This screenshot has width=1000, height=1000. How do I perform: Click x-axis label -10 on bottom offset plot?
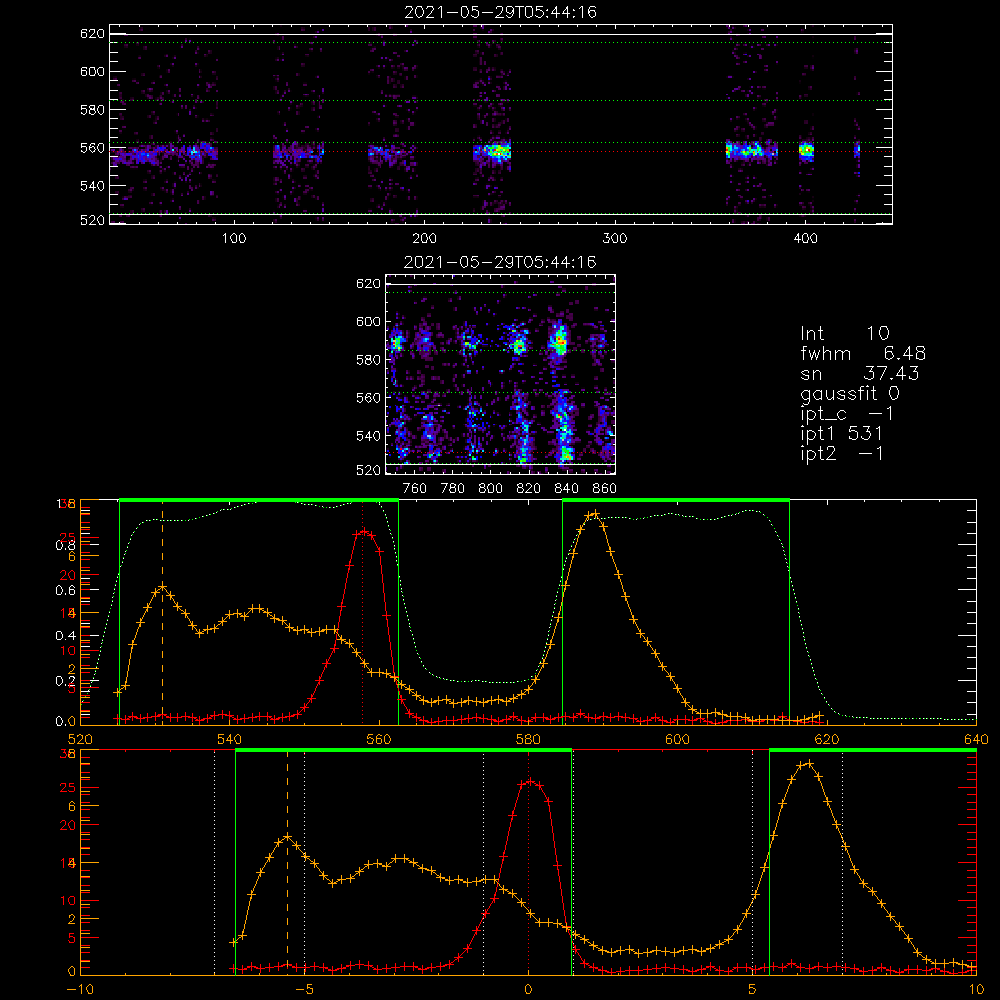tap(80, 990)
